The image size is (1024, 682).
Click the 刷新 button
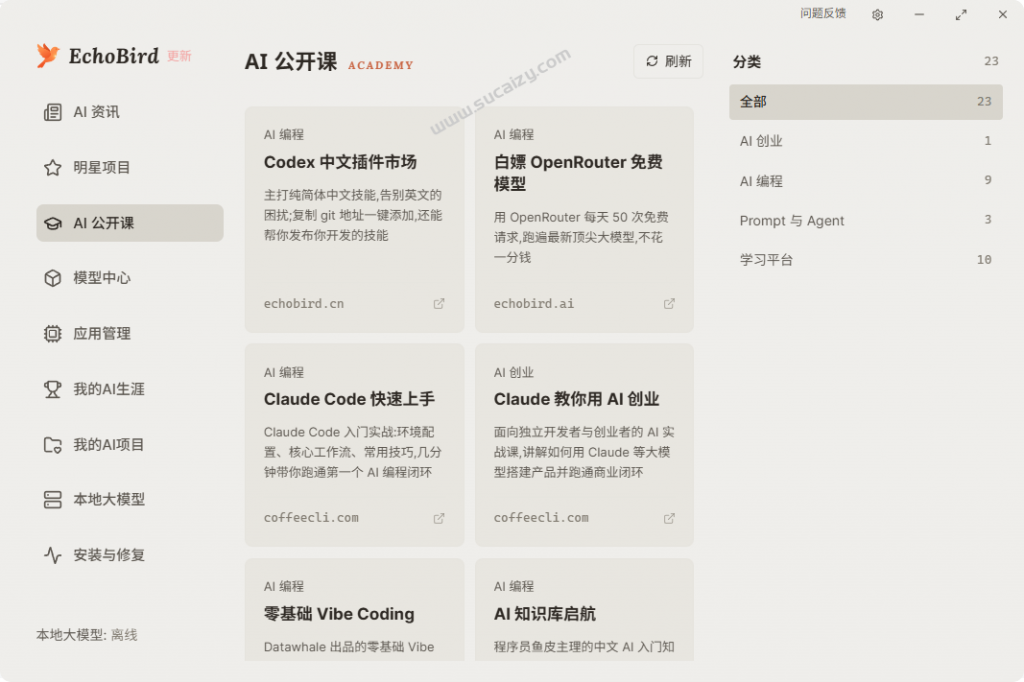coord(668,61)
